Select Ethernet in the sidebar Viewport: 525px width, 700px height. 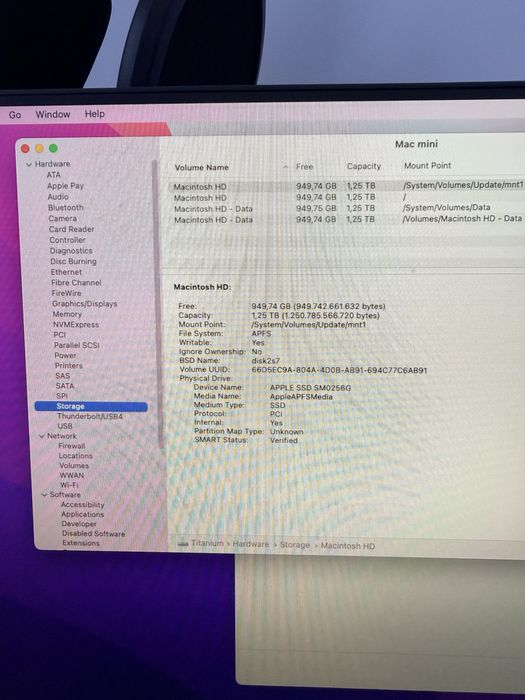pyautogui.click(x=66, y=272)
